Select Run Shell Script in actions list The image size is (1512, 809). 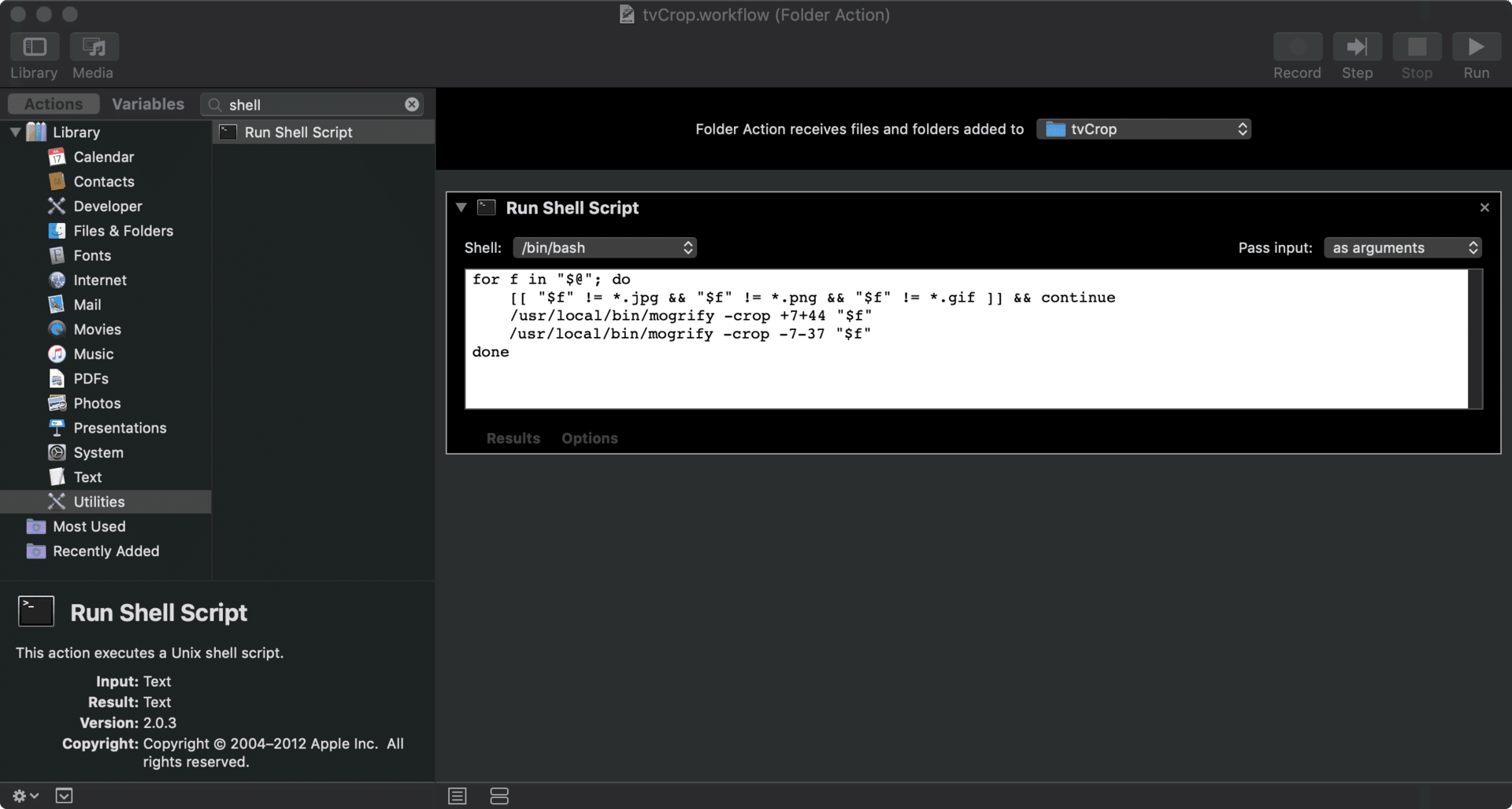pos(324,132)
